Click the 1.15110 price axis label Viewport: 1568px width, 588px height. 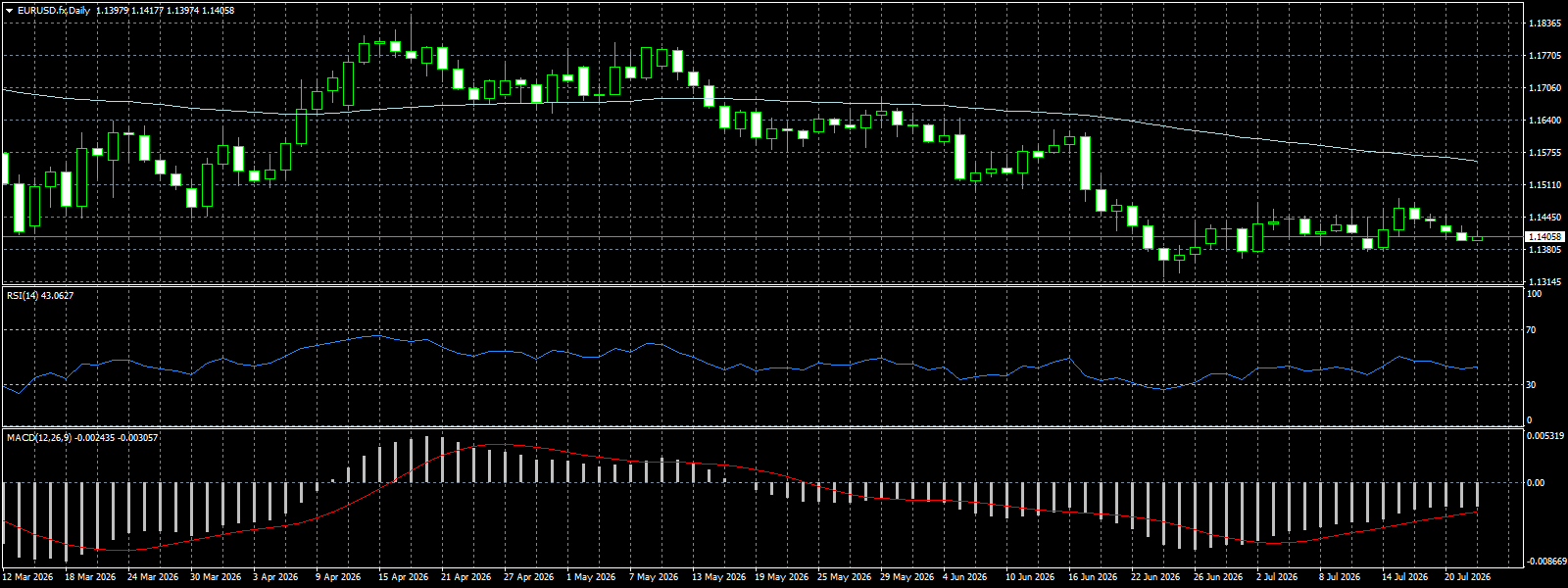(x=1545, y=185)
